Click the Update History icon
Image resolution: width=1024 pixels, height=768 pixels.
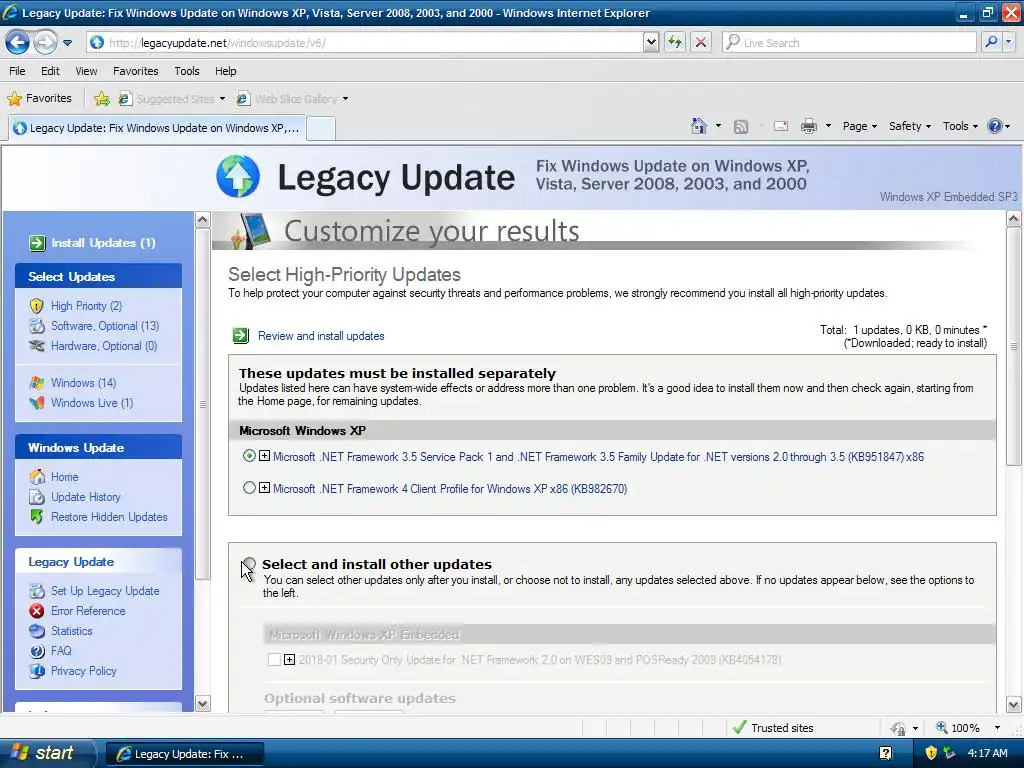(37, 497)
